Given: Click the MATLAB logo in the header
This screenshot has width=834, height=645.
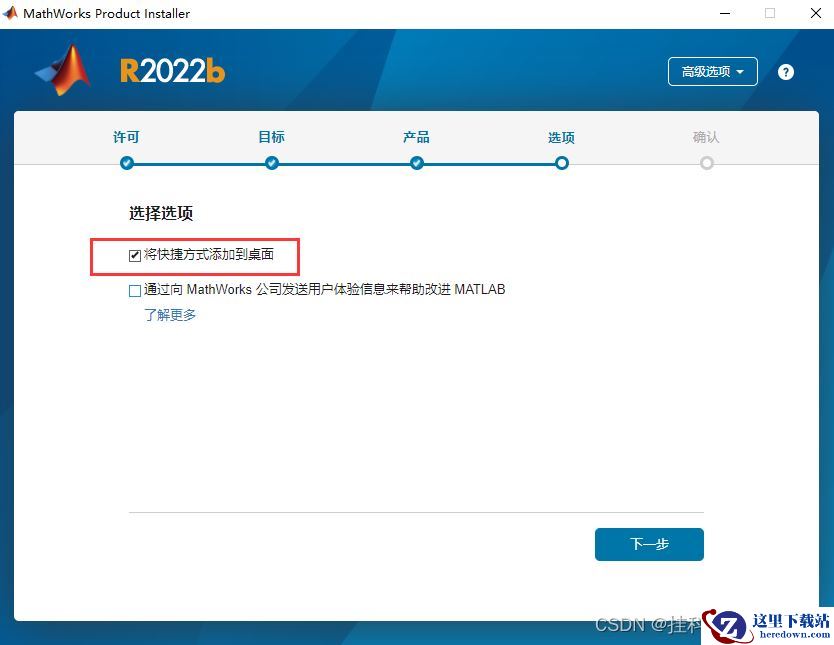Looking at the screenshot, I should coord(64,70).
